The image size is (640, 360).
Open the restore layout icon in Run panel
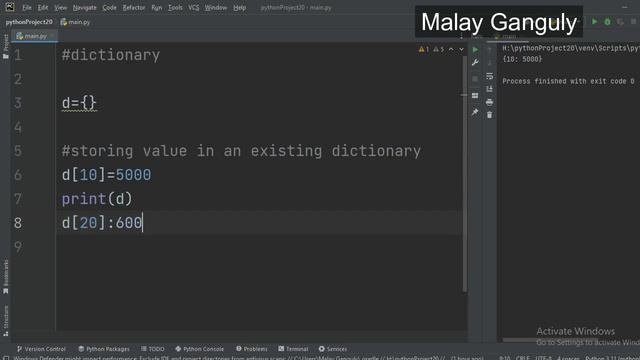[x=475, y=96]
